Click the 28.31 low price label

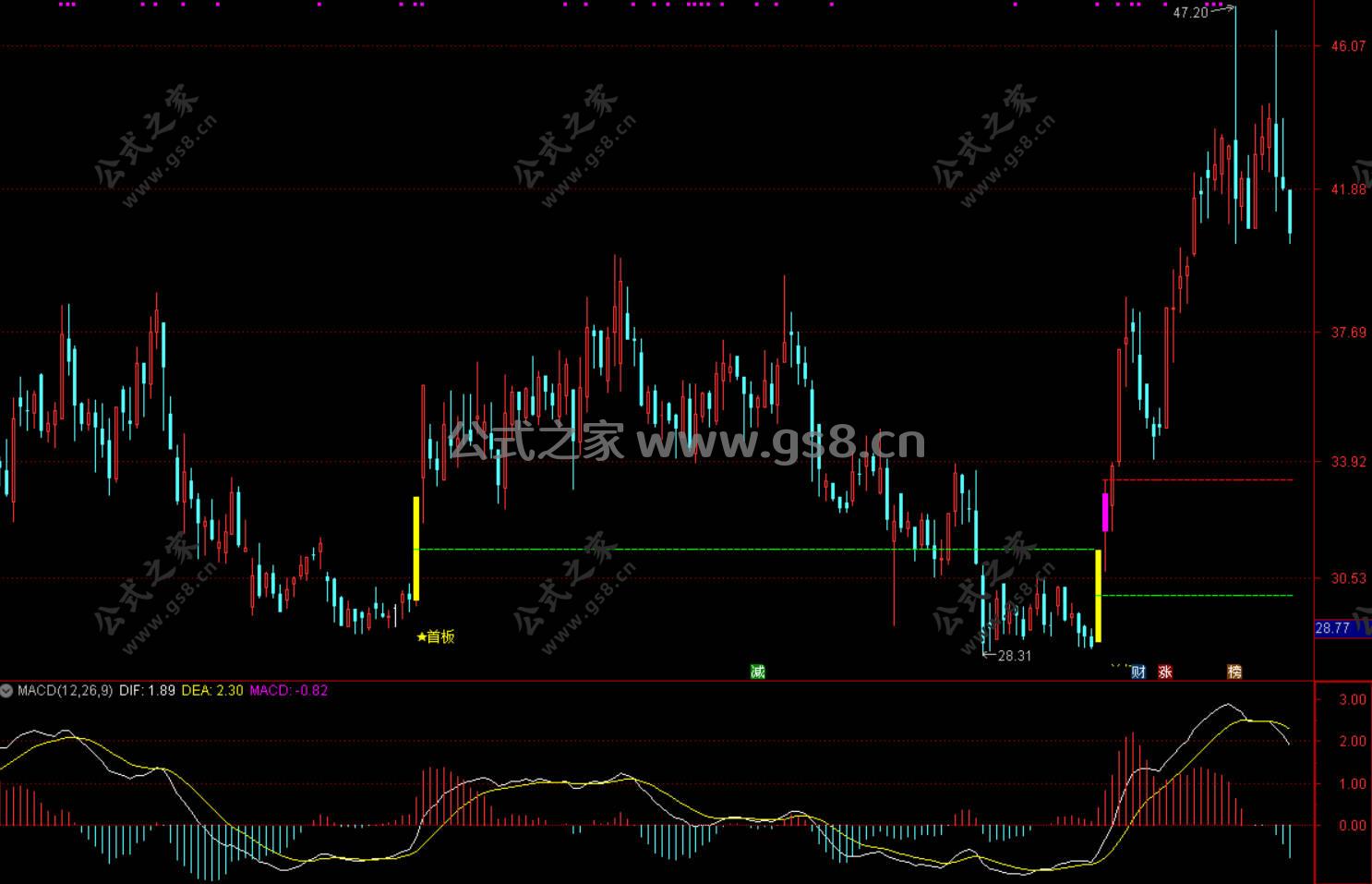1015,656
